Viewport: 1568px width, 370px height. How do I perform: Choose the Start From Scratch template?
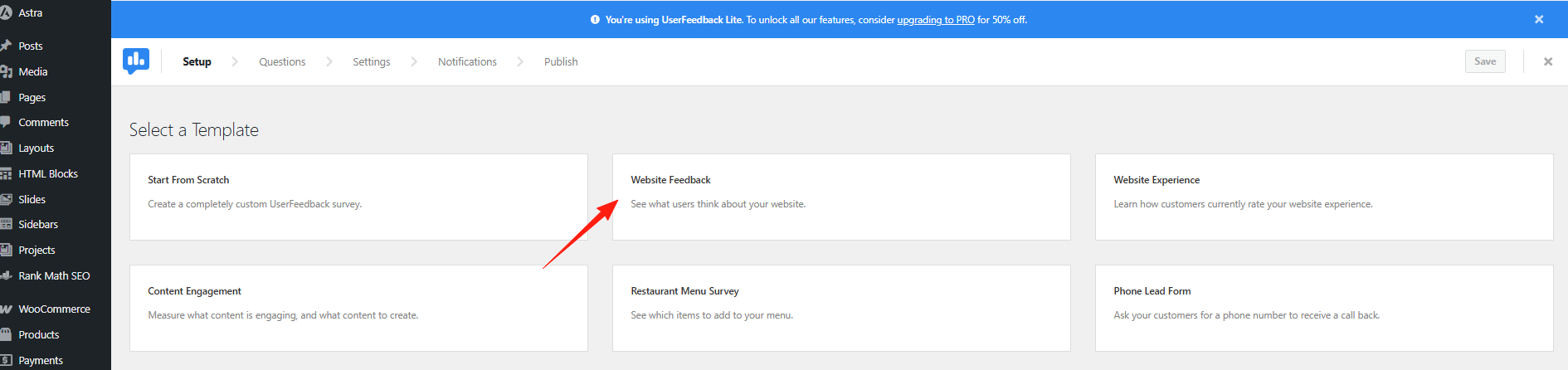click(x=358, y=197)
